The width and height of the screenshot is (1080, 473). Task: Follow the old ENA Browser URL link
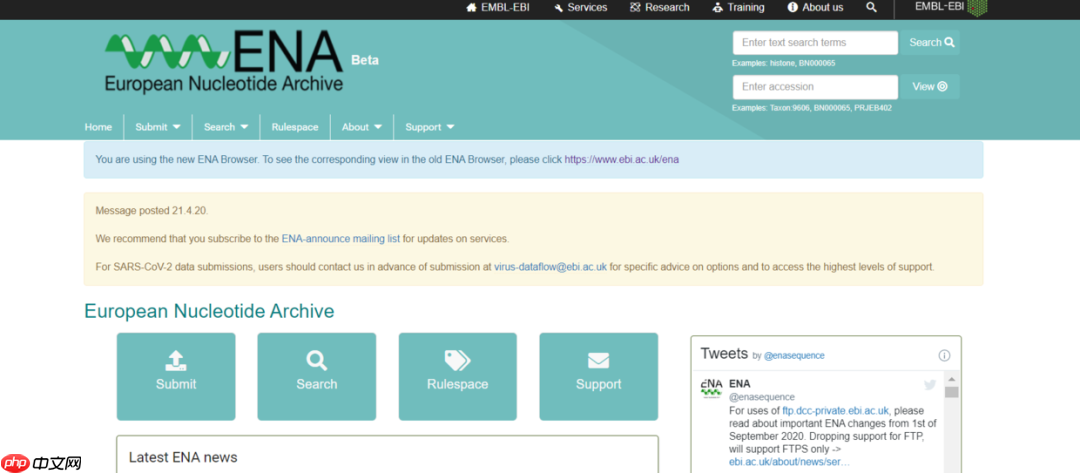pos(623,160)
